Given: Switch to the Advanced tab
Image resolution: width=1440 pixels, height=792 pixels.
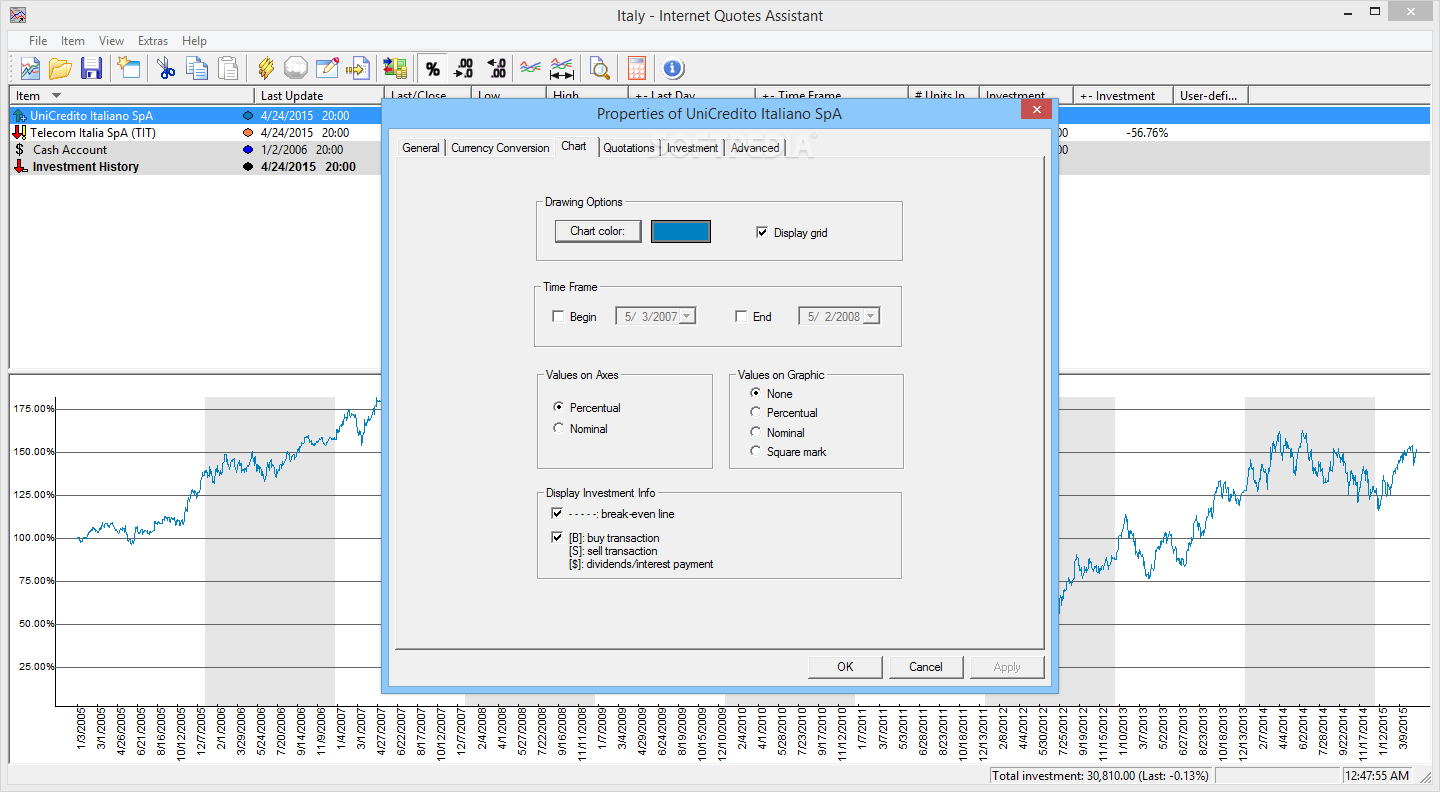Looking at the screenshot, I should coord(755,148).
